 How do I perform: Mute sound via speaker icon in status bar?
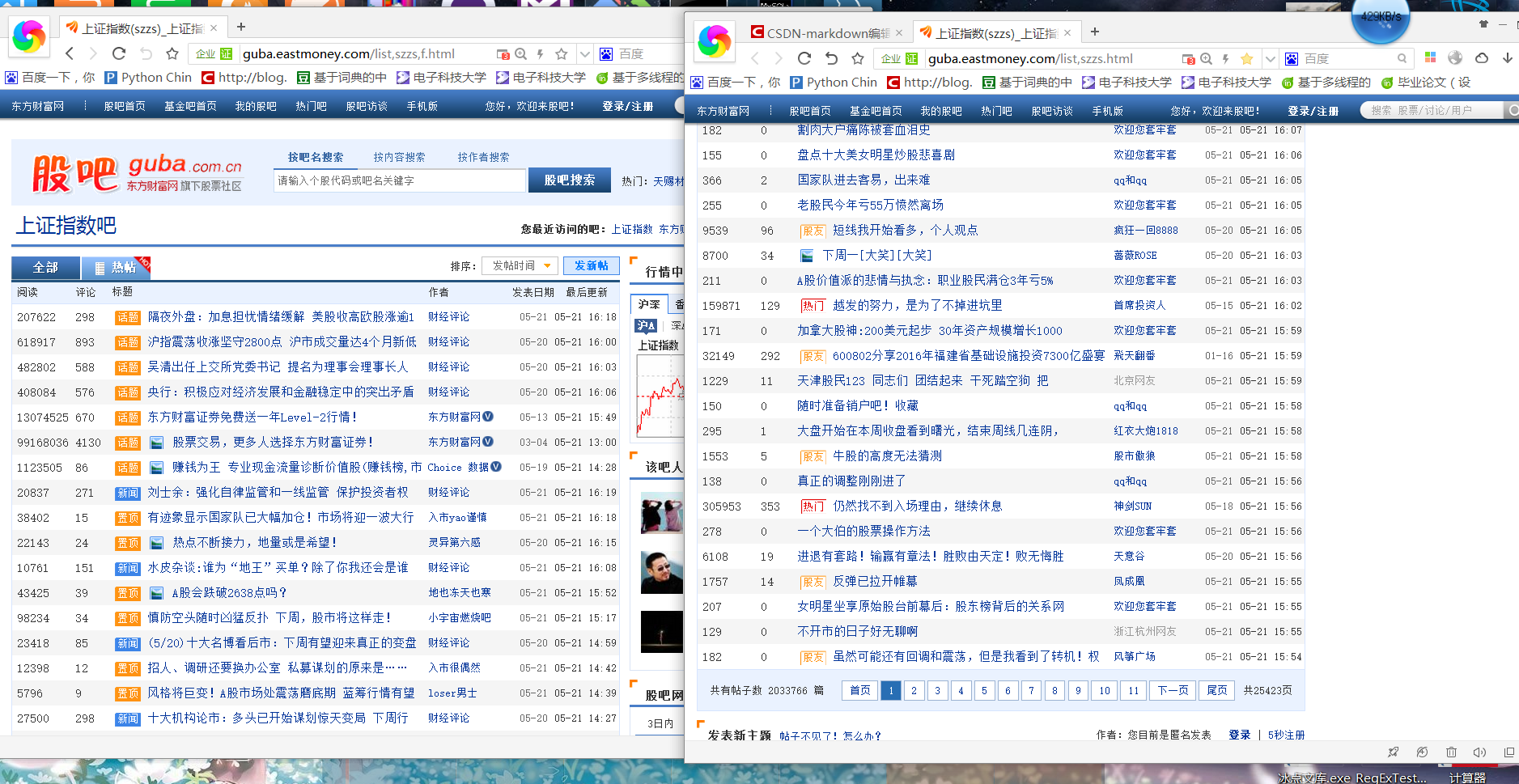pos(1479,752)
